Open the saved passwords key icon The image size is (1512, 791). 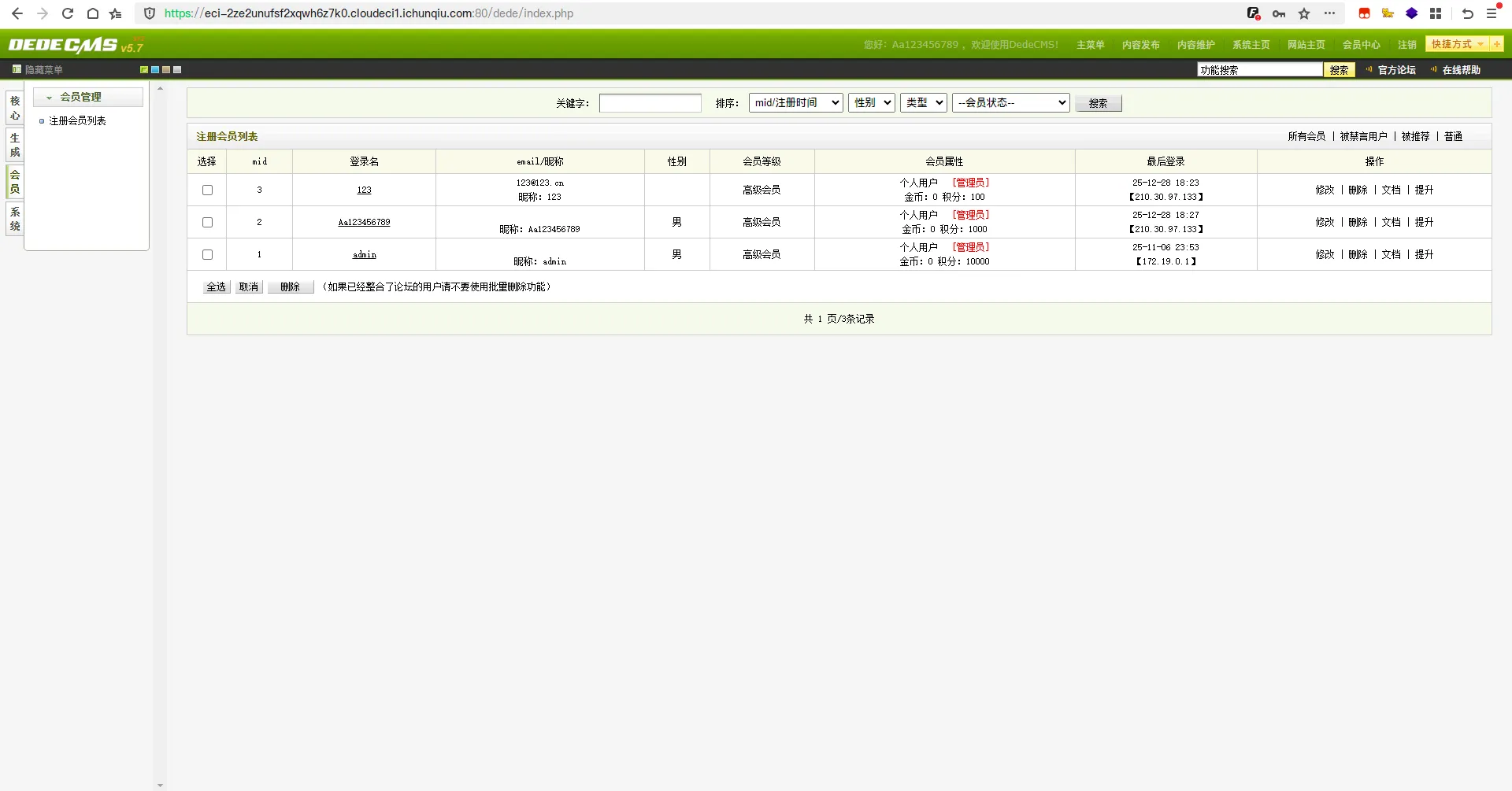click(x=1279, y=13)
